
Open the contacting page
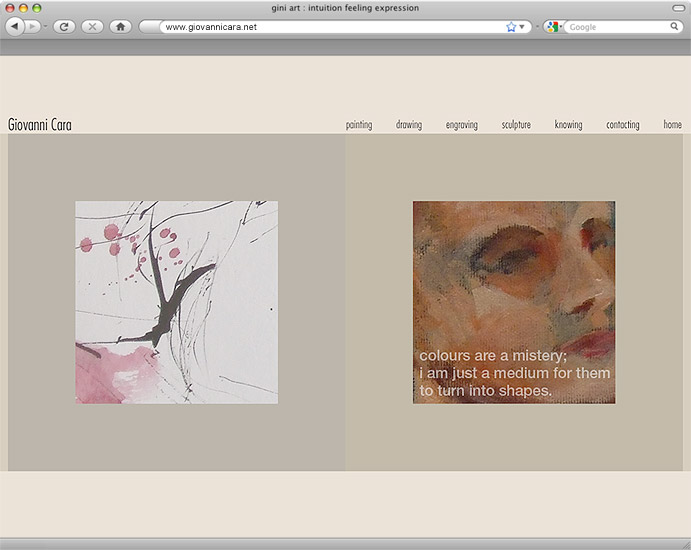click(x=623, y=125)
